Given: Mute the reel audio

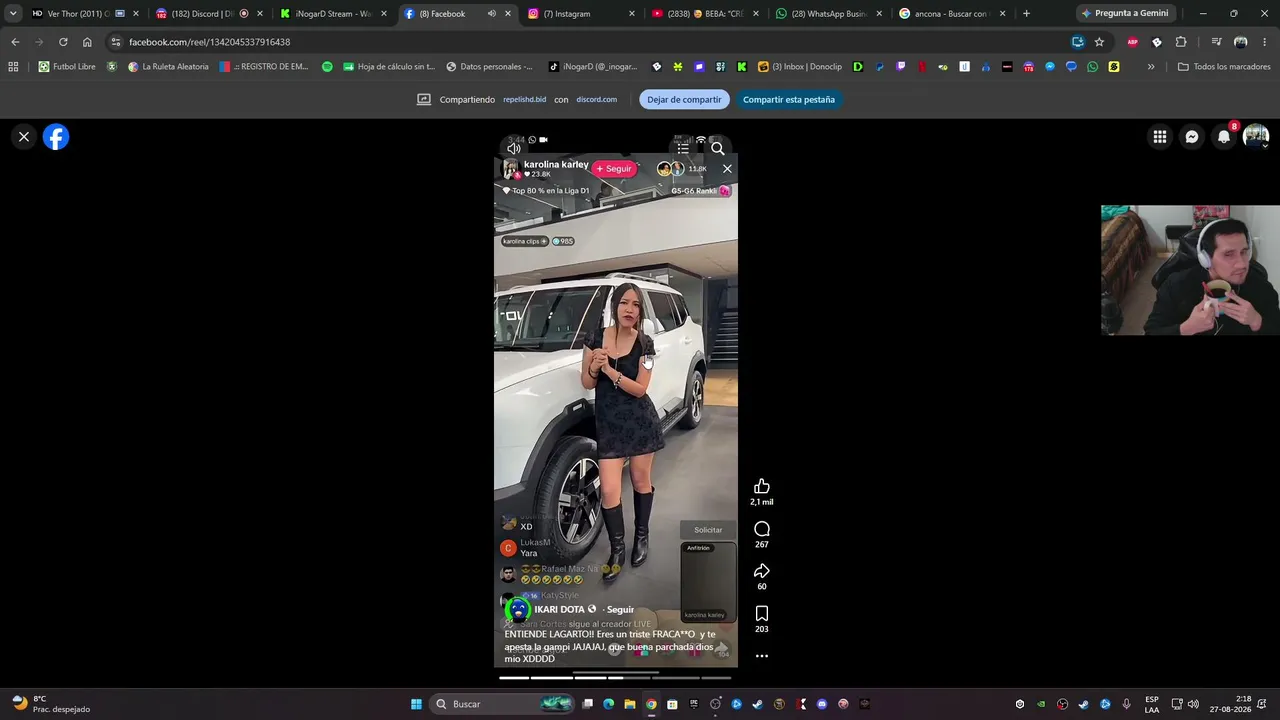Looking at the screenshot, I should [x=514, y=149].
